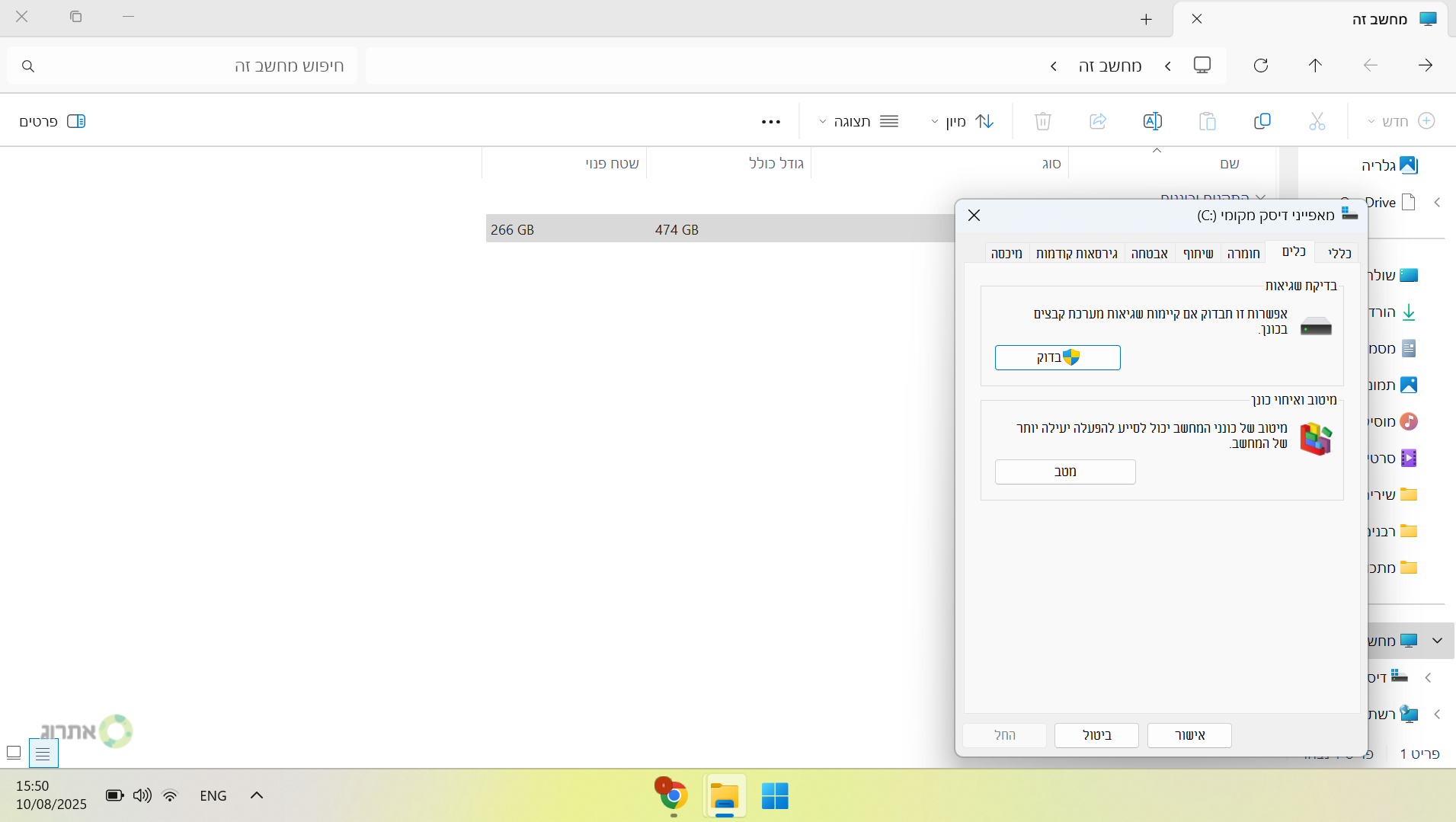Image resolution: width=1456 pixels, height=822 pixels.
Task: Click the Optimize drive button
Action: click(1065, 472)
